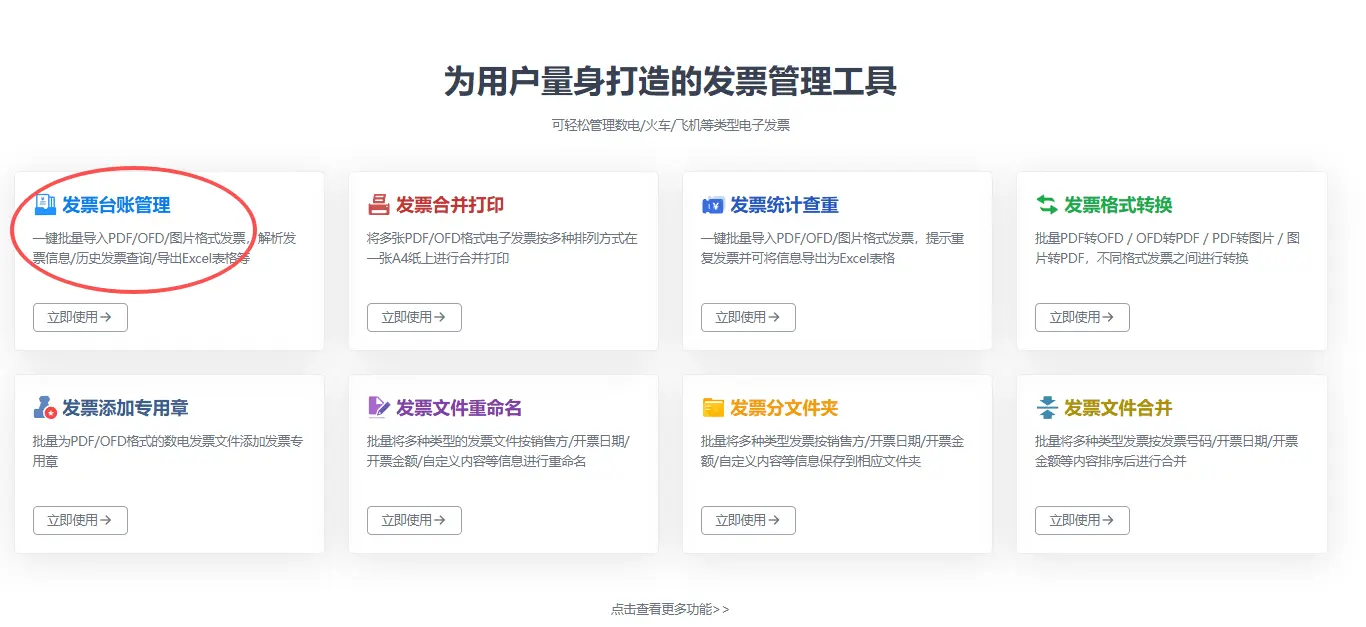Click the 发票台账管理 ledger icon
The height and width of the screenshot is (627, 1366).
(x=45, y=205)
